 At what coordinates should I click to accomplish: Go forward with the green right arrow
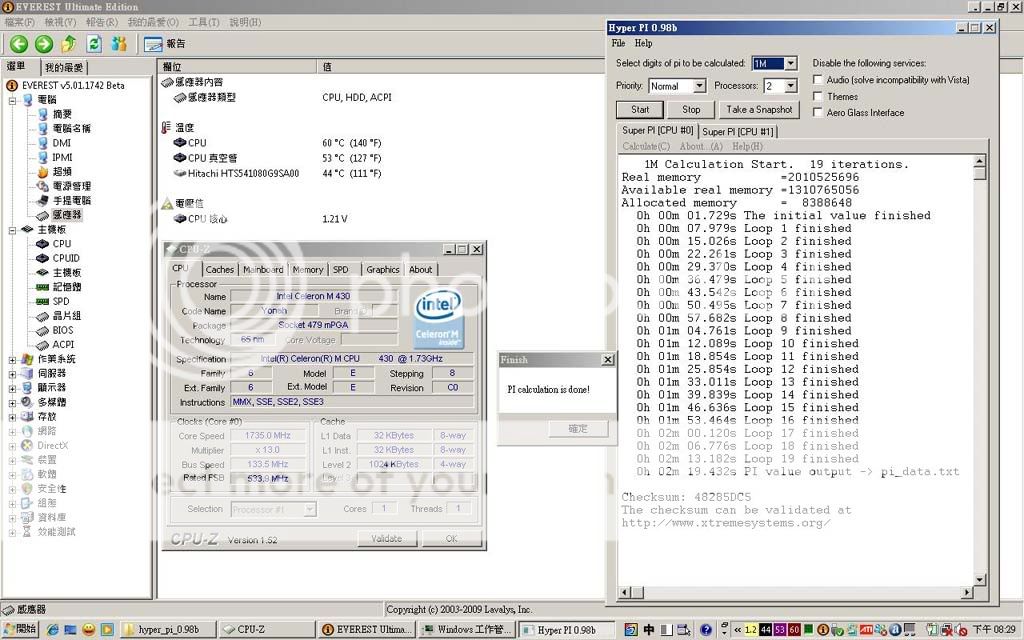point(44,44)
